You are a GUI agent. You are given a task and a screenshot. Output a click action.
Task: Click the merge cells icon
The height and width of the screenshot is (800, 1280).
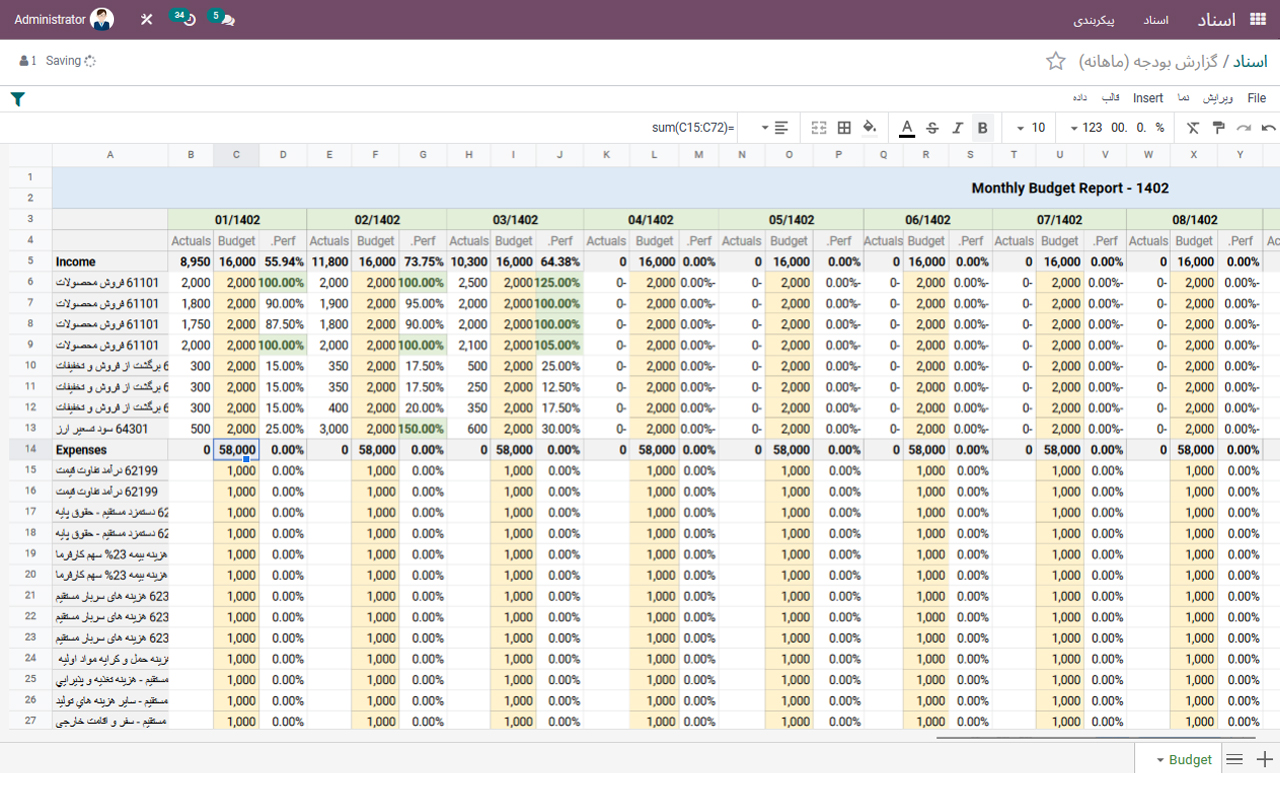819,128
